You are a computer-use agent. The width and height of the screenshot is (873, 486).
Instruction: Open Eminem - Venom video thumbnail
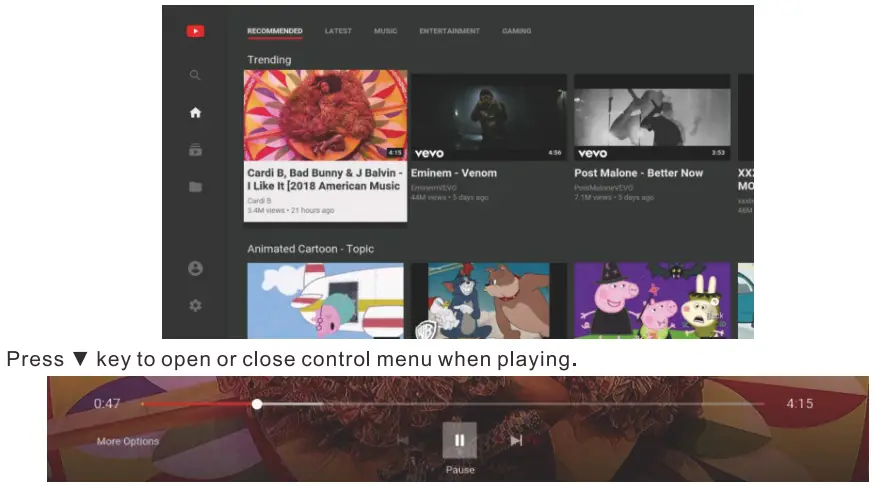point(488,118)
